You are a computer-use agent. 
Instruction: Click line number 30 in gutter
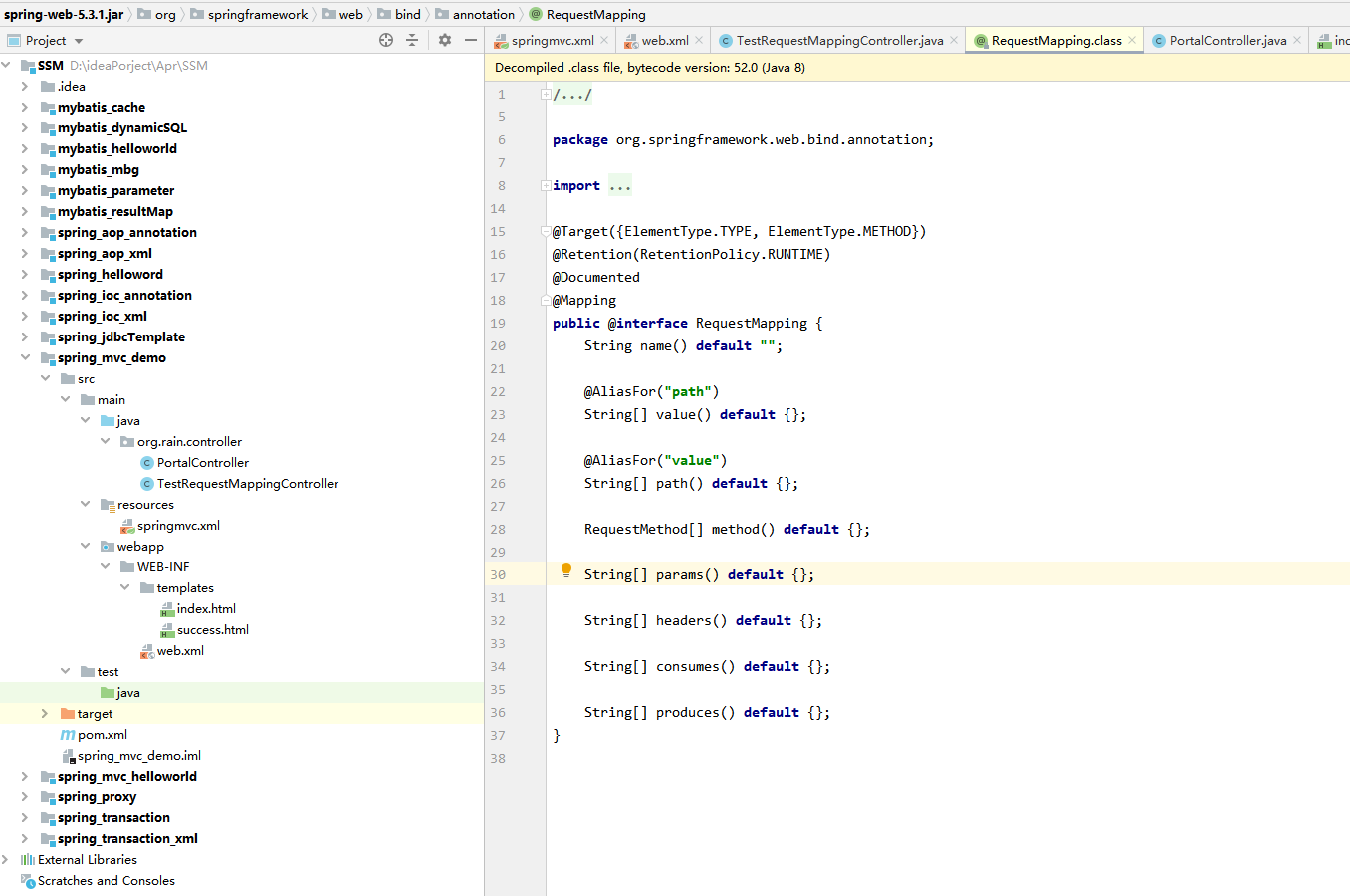click(x=498, y=575)
